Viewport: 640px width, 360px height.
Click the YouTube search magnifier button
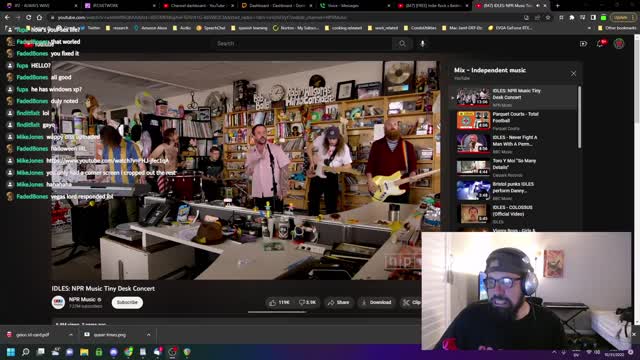pyautogui.click(x=402, y=43)
